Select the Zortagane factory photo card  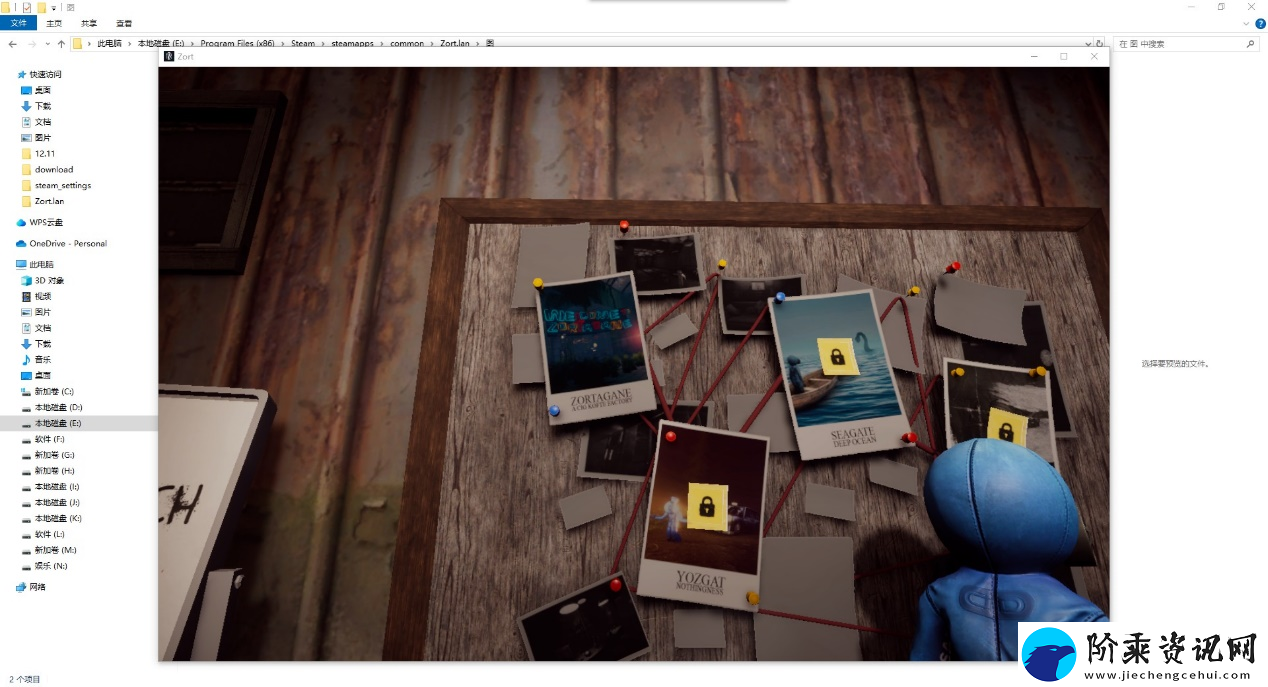pos(596,347)
